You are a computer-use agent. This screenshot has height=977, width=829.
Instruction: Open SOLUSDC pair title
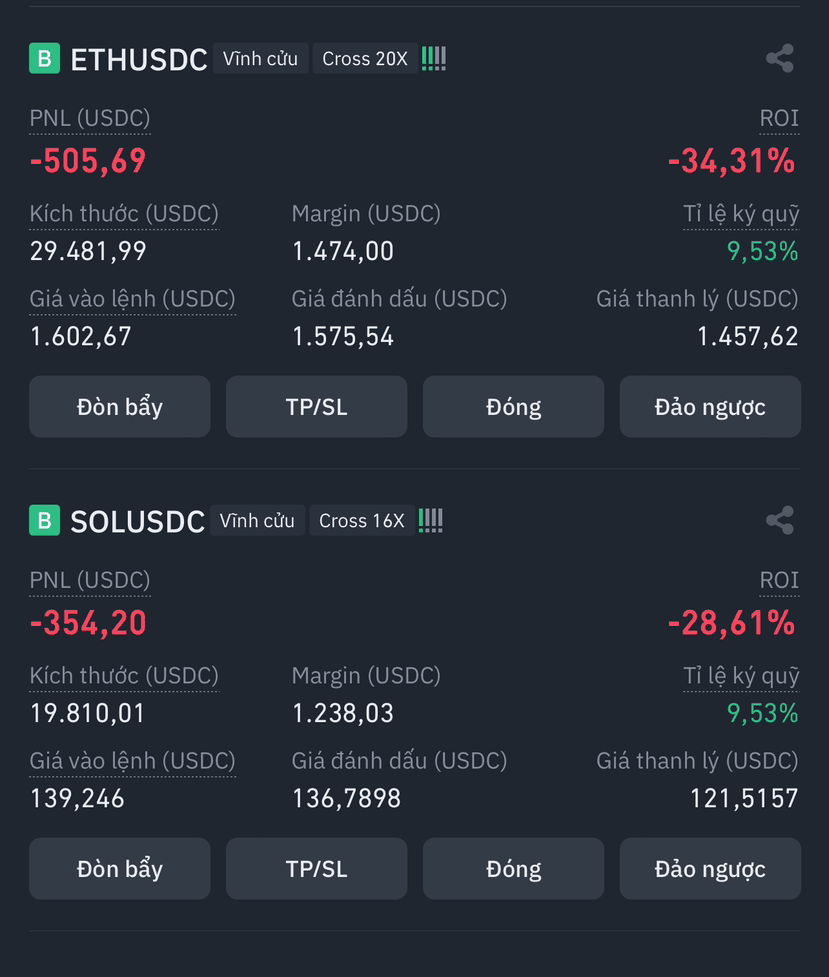point(137,522)
